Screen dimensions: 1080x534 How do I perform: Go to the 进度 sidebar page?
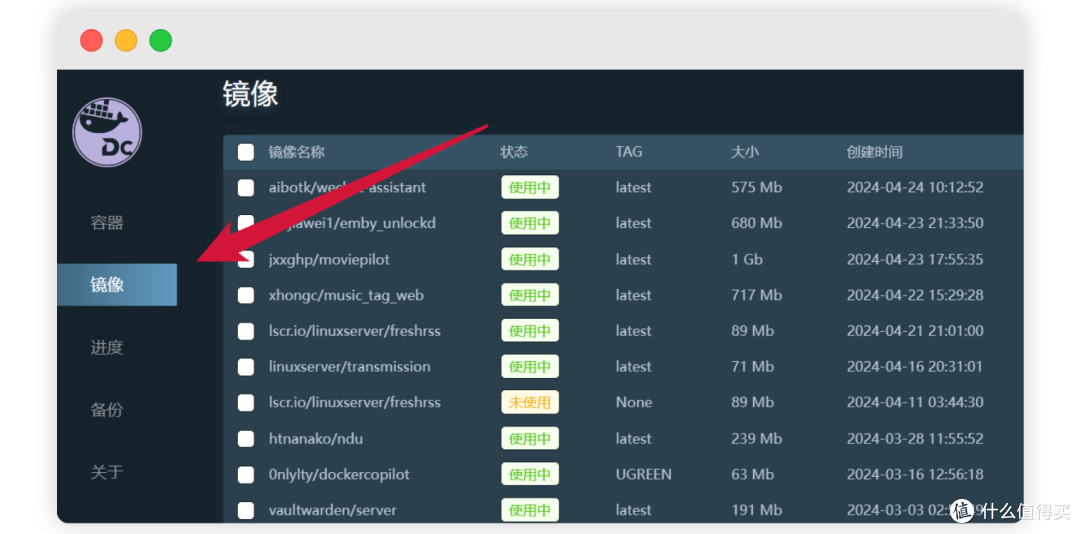tap(107, 347)
